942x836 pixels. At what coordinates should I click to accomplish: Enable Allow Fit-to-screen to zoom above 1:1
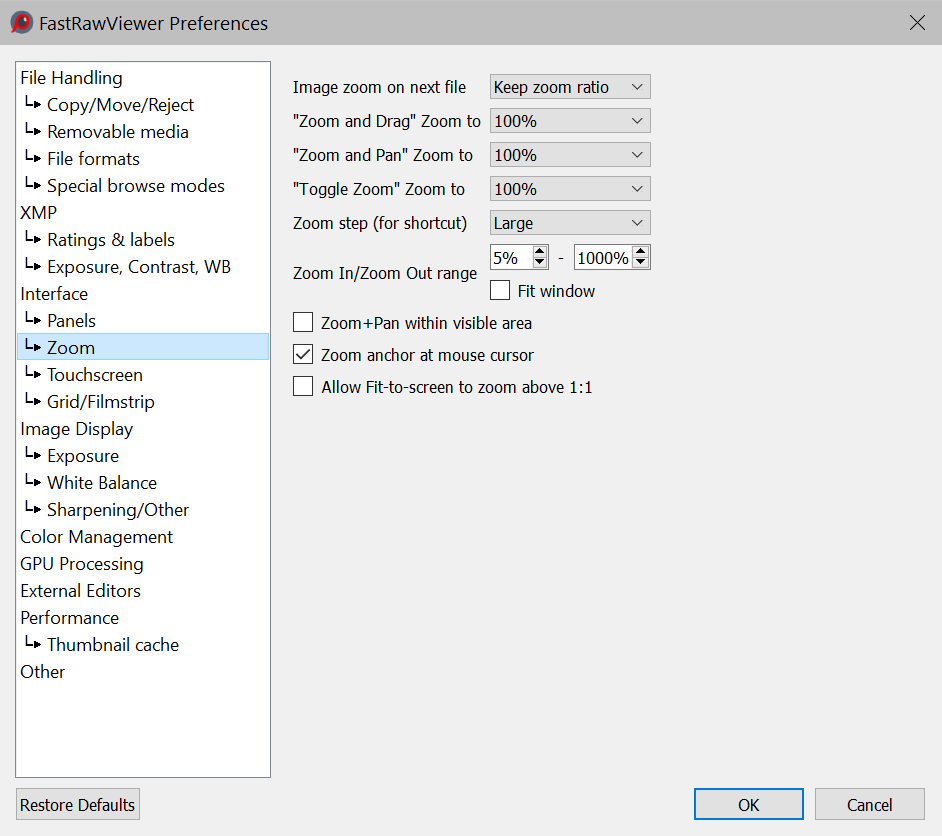tap(303, 387)
